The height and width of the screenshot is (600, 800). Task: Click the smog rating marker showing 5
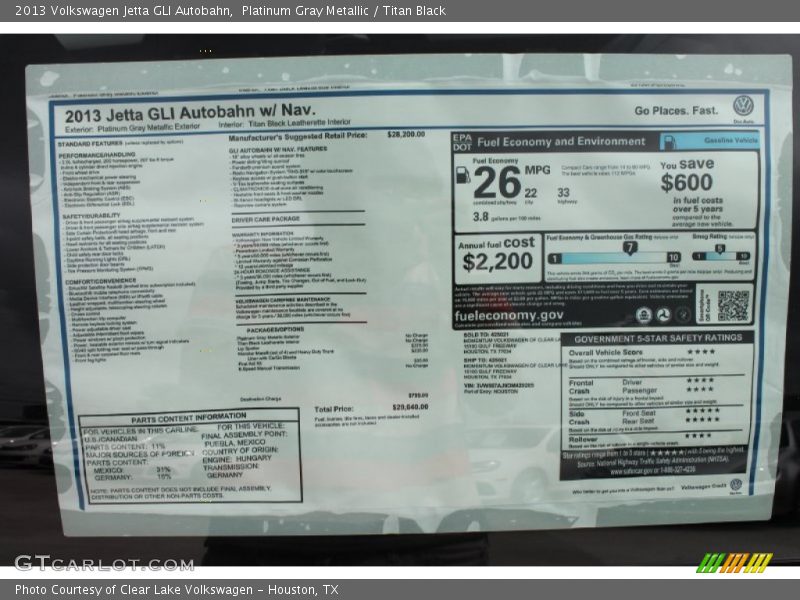pos(719,248)
